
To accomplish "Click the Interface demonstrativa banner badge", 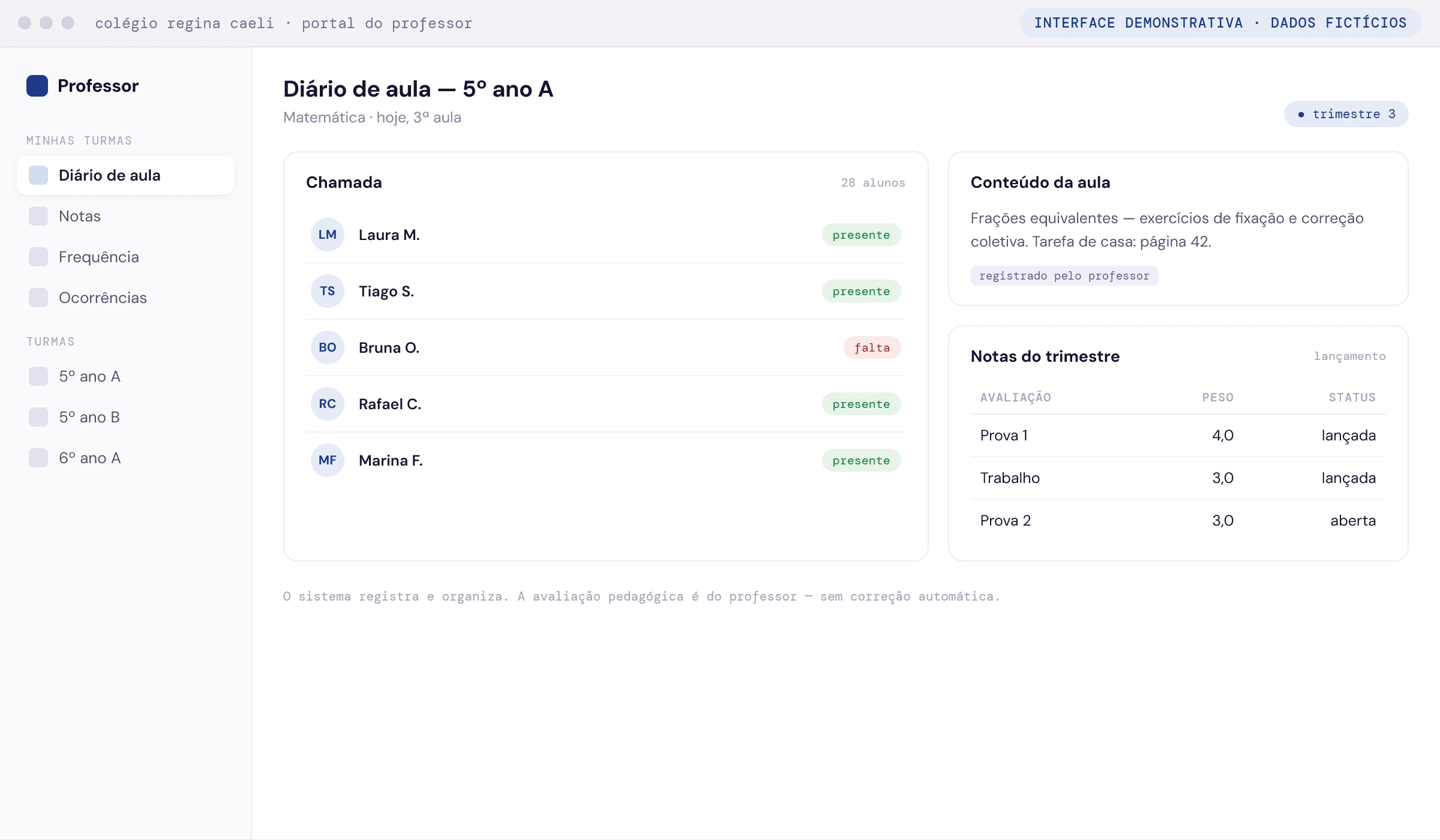I will [1220, 23].
